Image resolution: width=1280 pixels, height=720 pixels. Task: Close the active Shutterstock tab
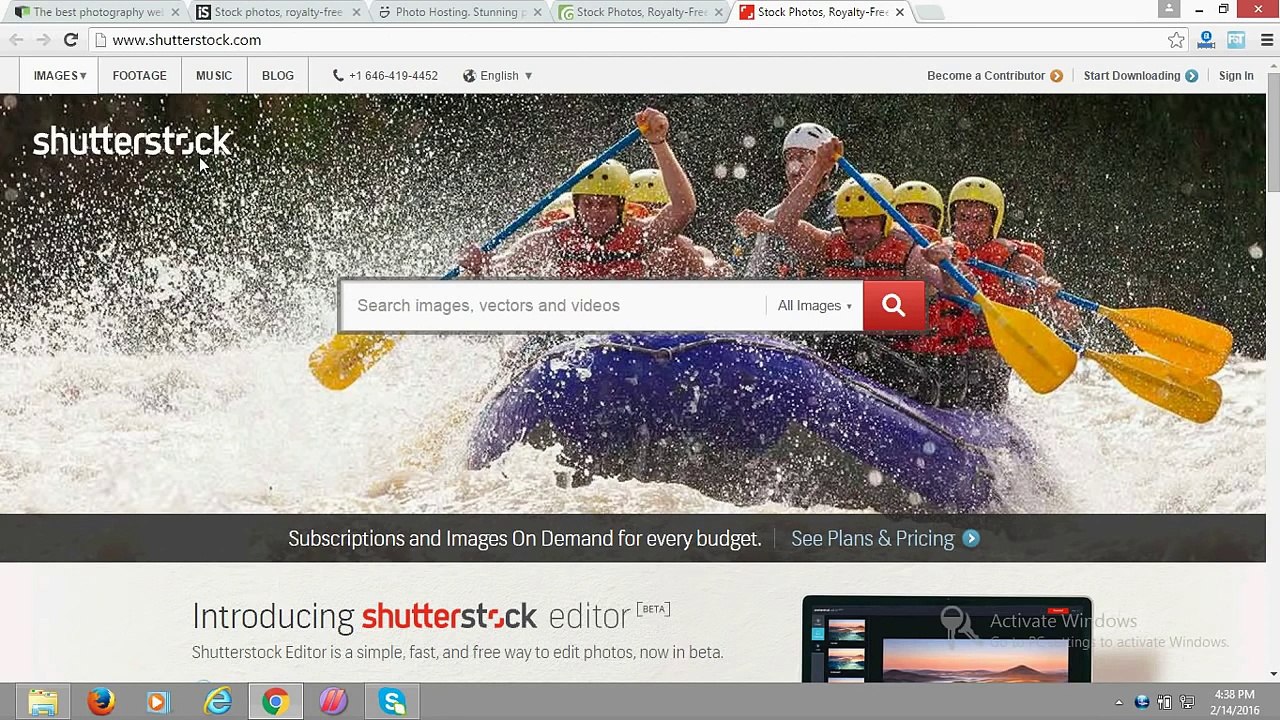click(899, 12)
